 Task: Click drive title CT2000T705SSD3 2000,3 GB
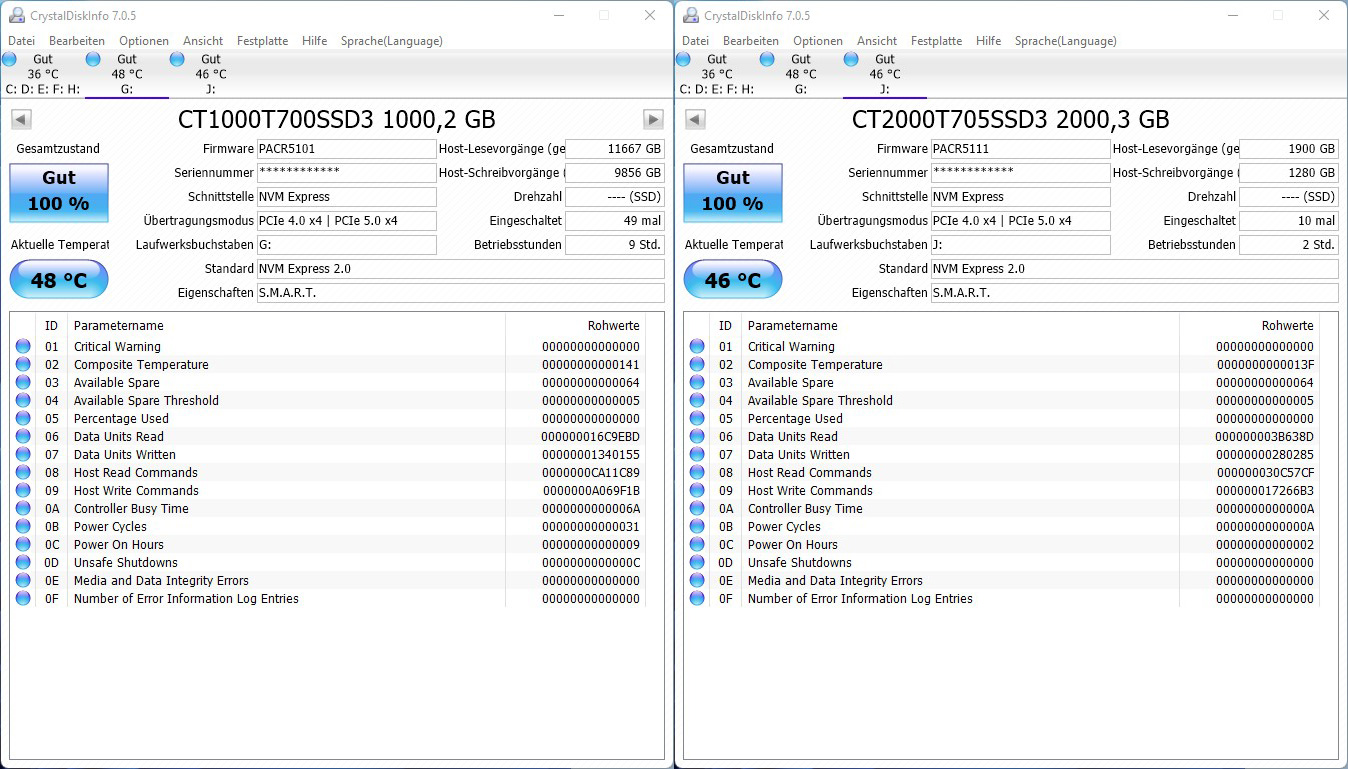[1011, 120]
